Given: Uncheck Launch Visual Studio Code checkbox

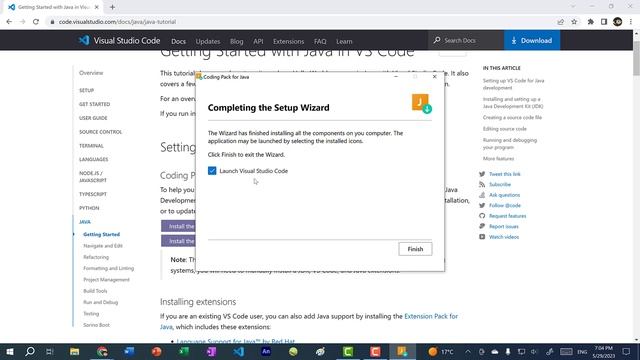Looking at the screenshot, I should [x=212, y=171].
